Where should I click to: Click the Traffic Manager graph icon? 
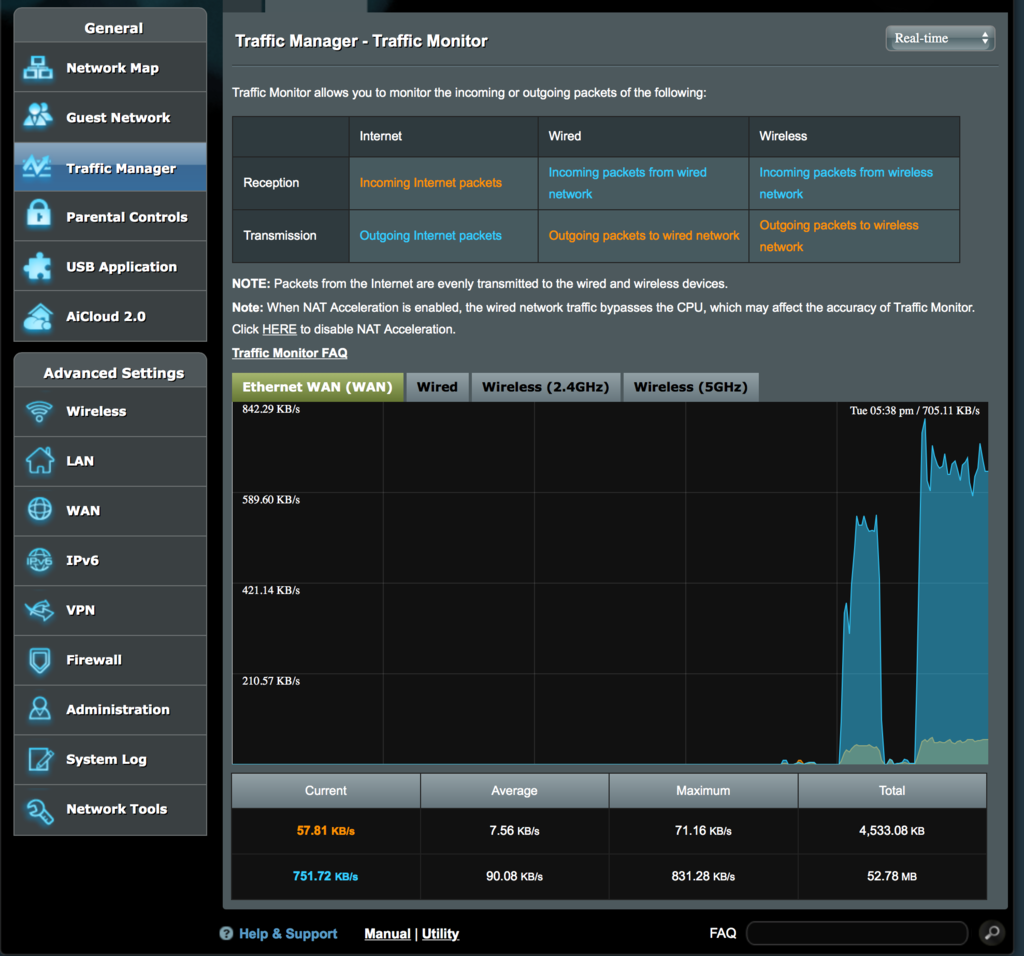point(38,167)
